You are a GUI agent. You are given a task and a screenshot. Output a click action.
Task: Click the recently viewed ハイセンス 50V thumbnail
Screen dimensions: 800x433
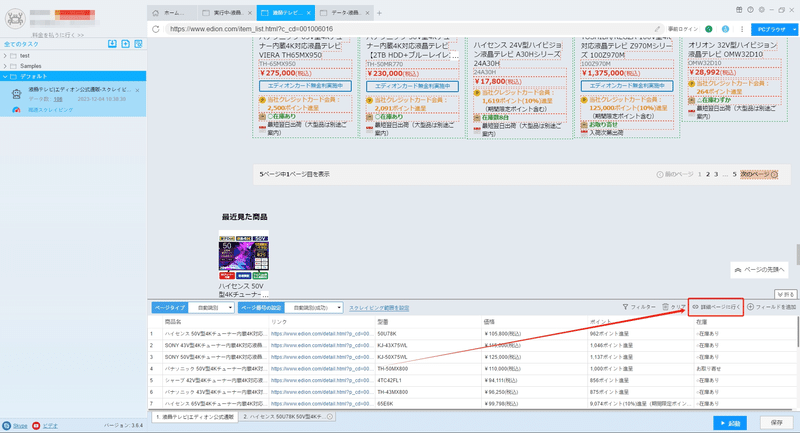click(244, 255)
